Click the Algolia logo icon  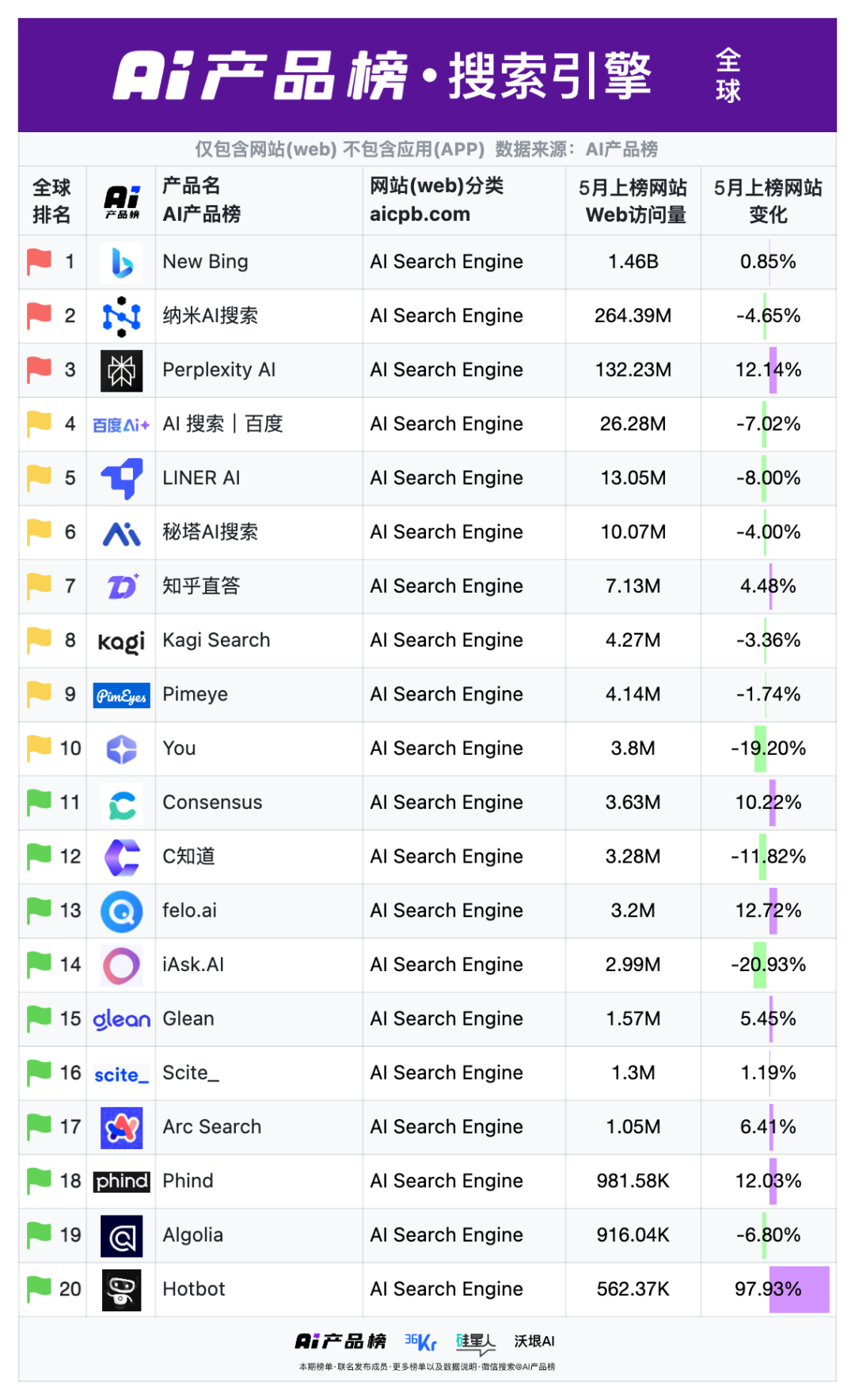coord(122,1236)
